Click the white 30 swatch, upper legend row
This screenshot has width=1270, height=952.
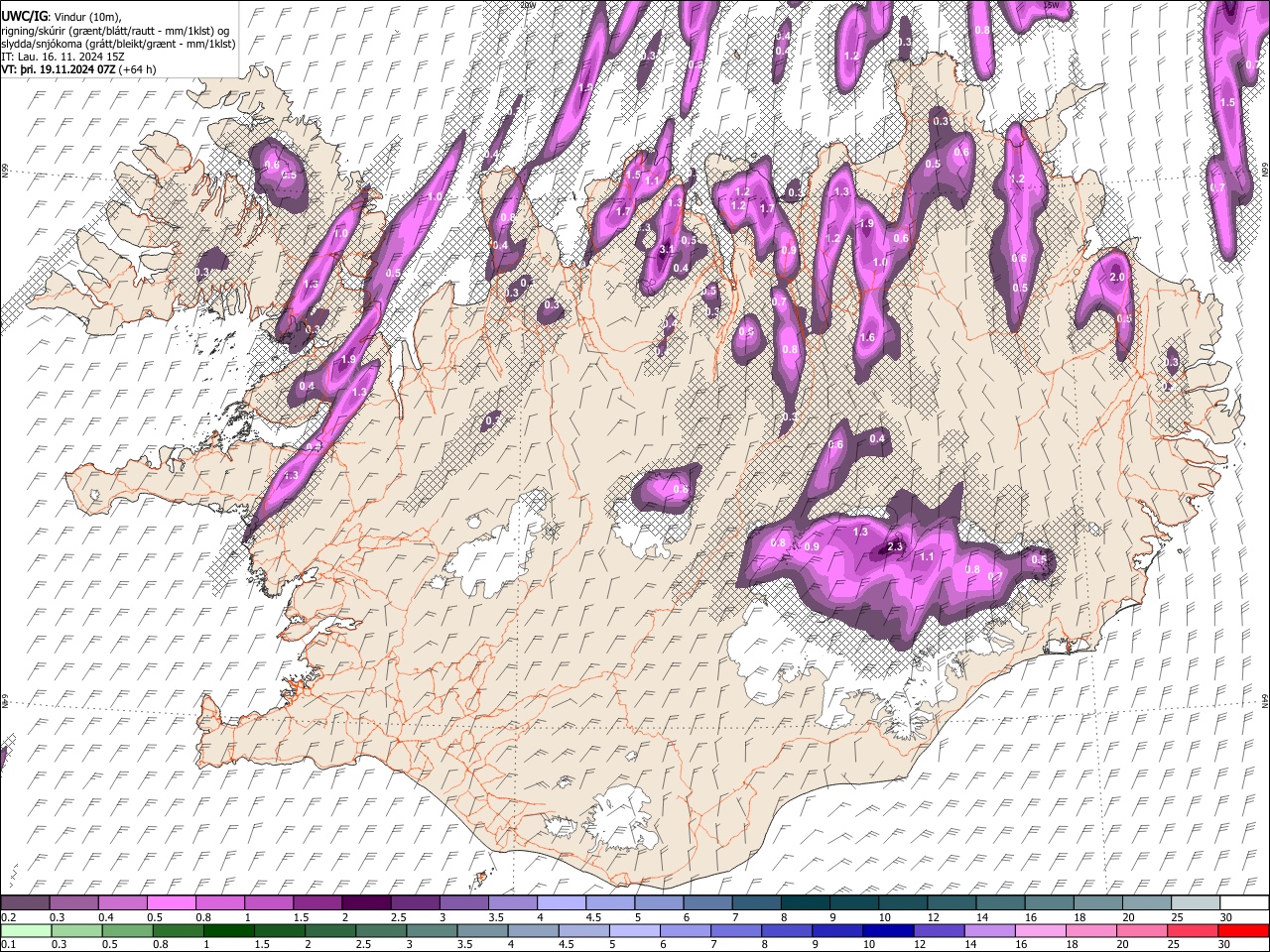1244,902
